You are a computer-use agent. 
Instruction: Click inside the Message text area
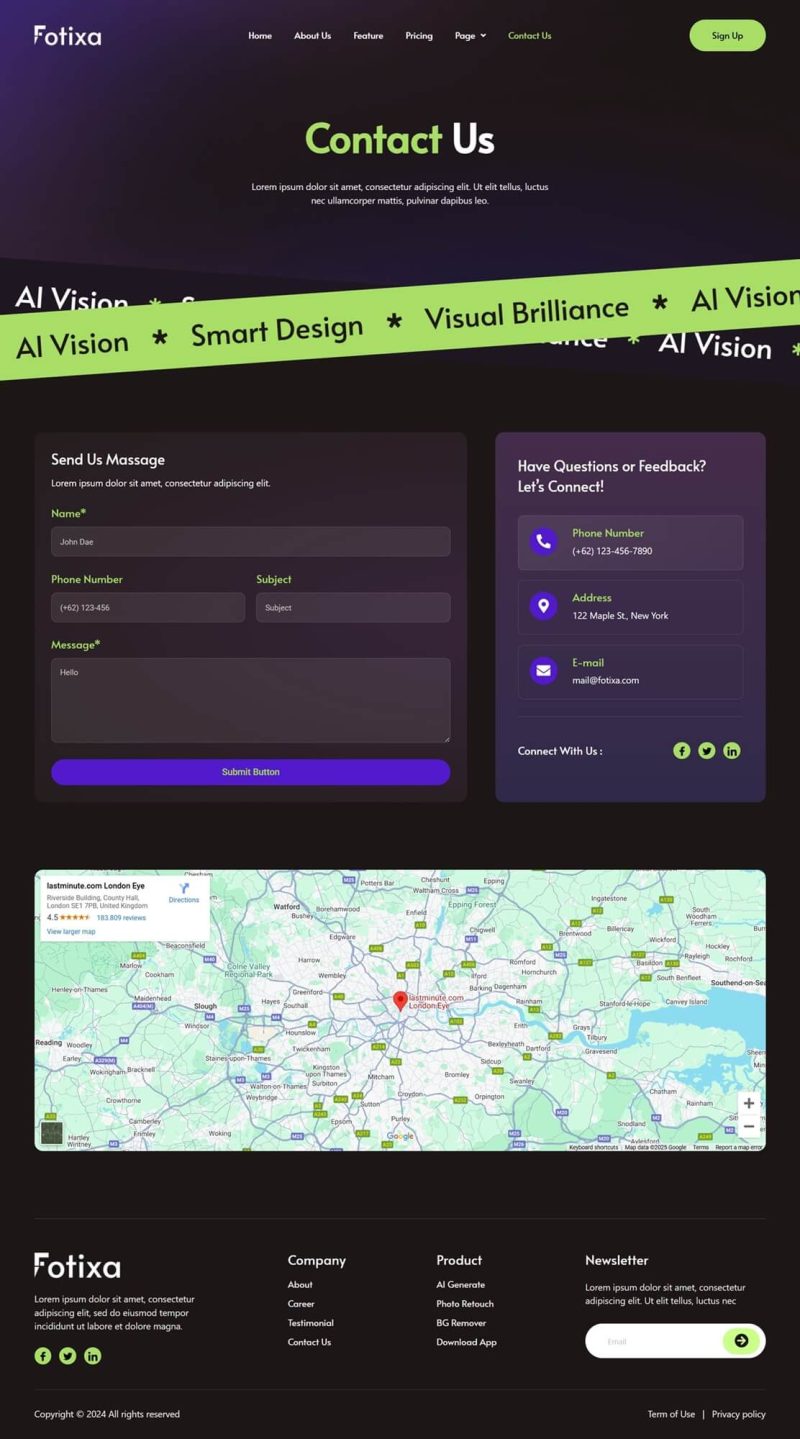point(249,698)
